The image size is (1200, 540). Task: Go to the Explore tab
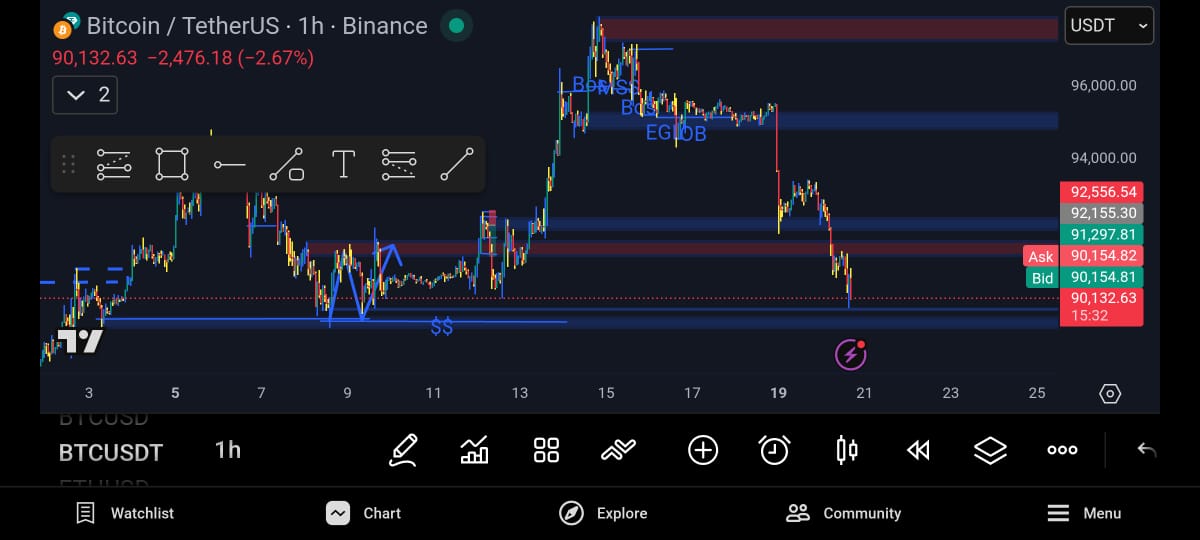603,513
